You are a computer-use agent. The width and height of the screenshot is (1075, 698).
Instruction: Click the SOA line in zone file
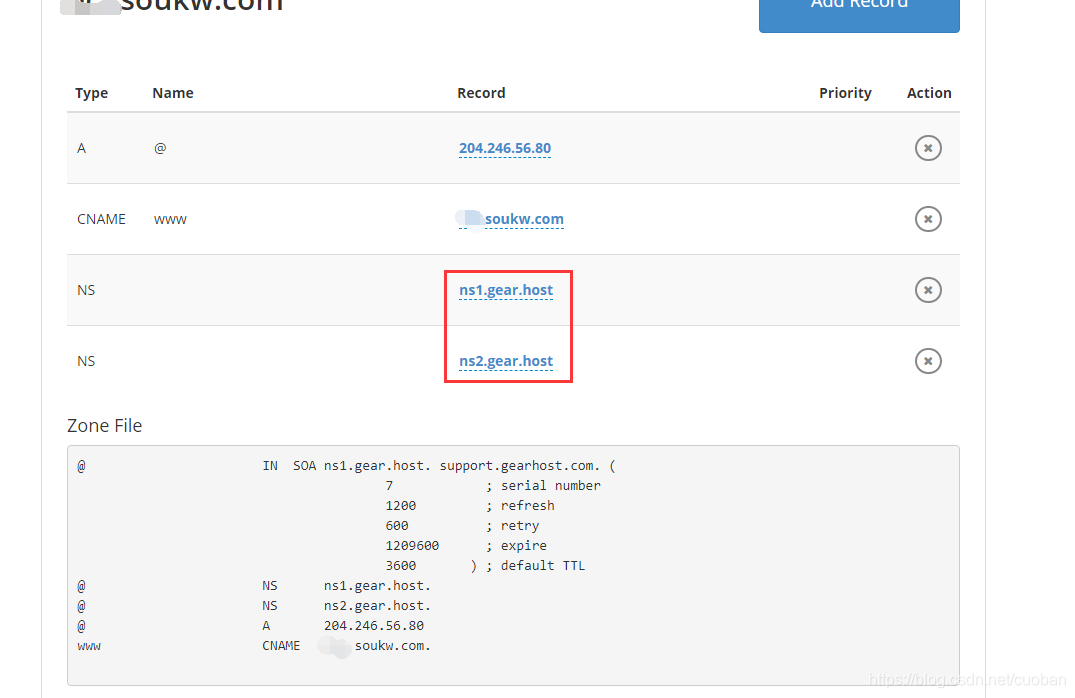346,466
